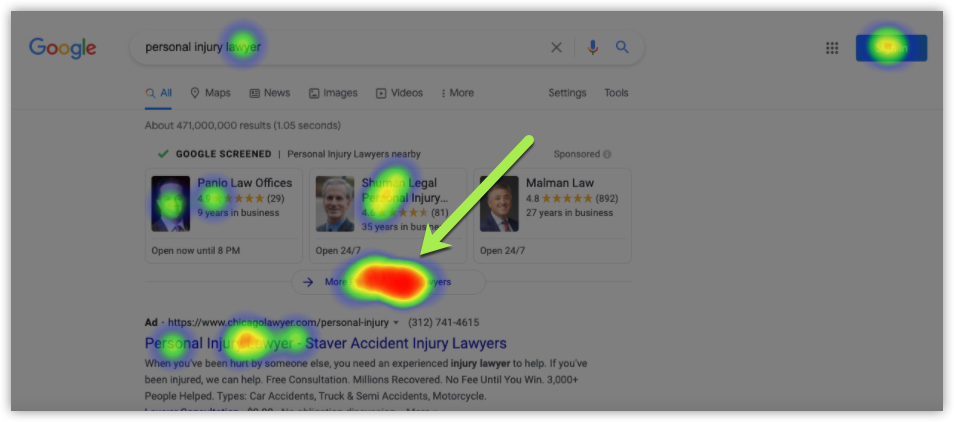The image size is (954, 422).
Task: Open the Videos tab
Action: click(x=399, y=93)
